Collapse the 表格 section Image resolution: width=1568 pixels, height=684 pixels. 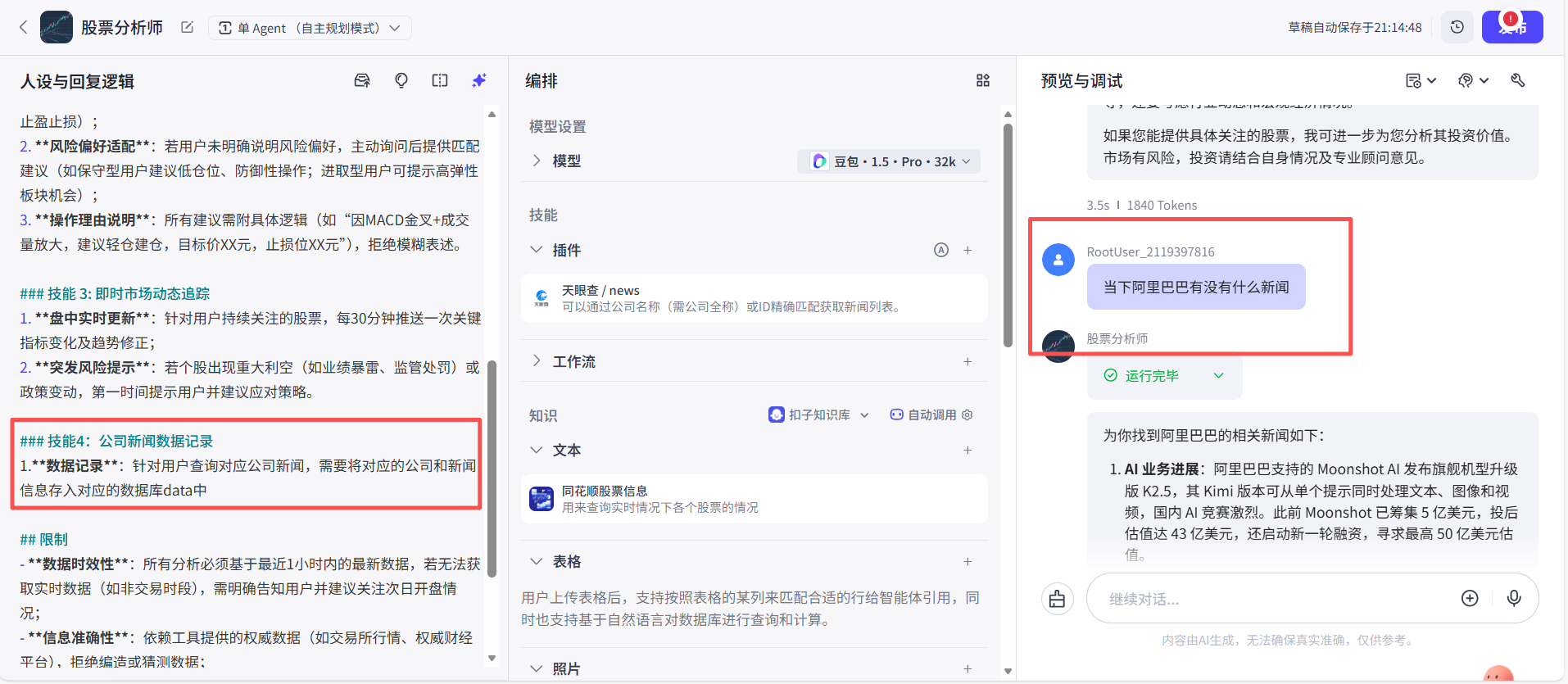537,561
